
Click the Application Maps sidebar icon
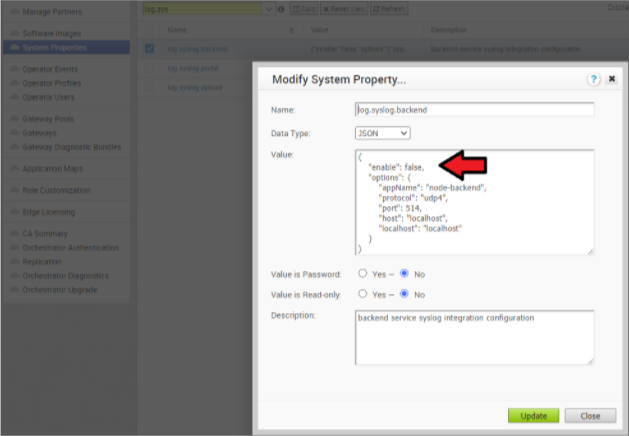(x=15, y=168)
